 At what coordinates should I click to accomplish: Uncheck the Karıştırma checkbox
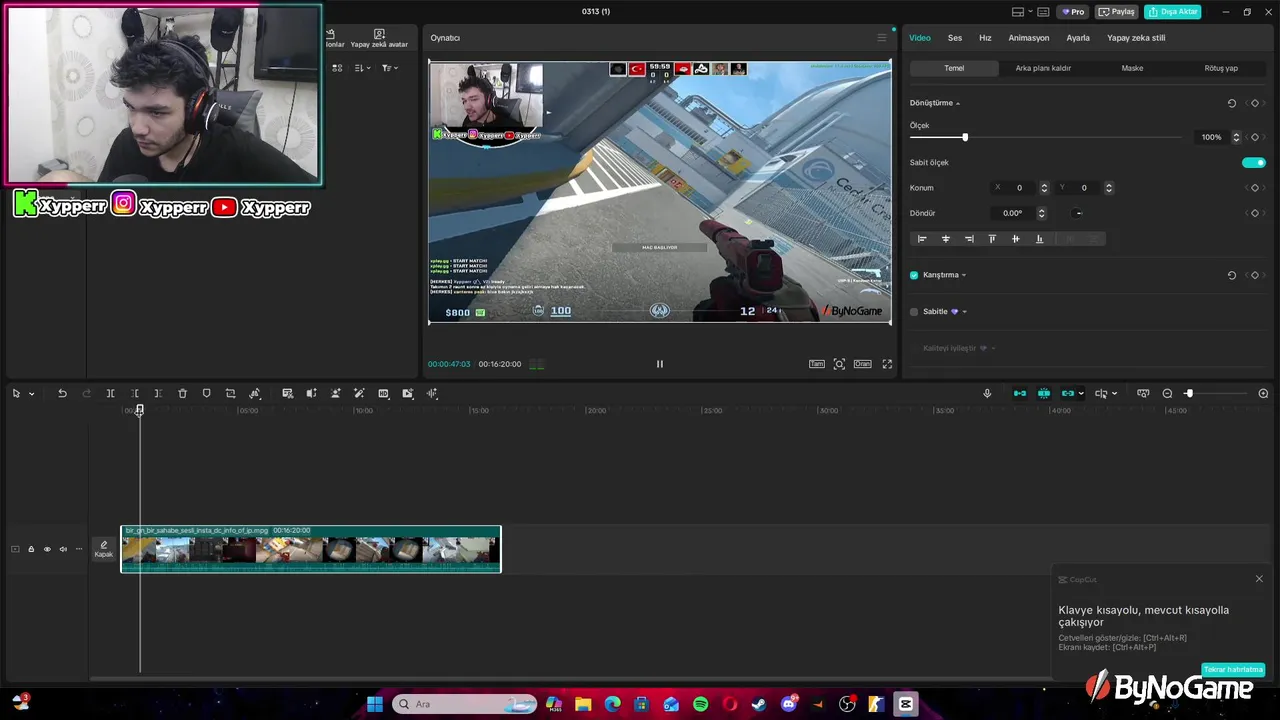coord(914,275)
